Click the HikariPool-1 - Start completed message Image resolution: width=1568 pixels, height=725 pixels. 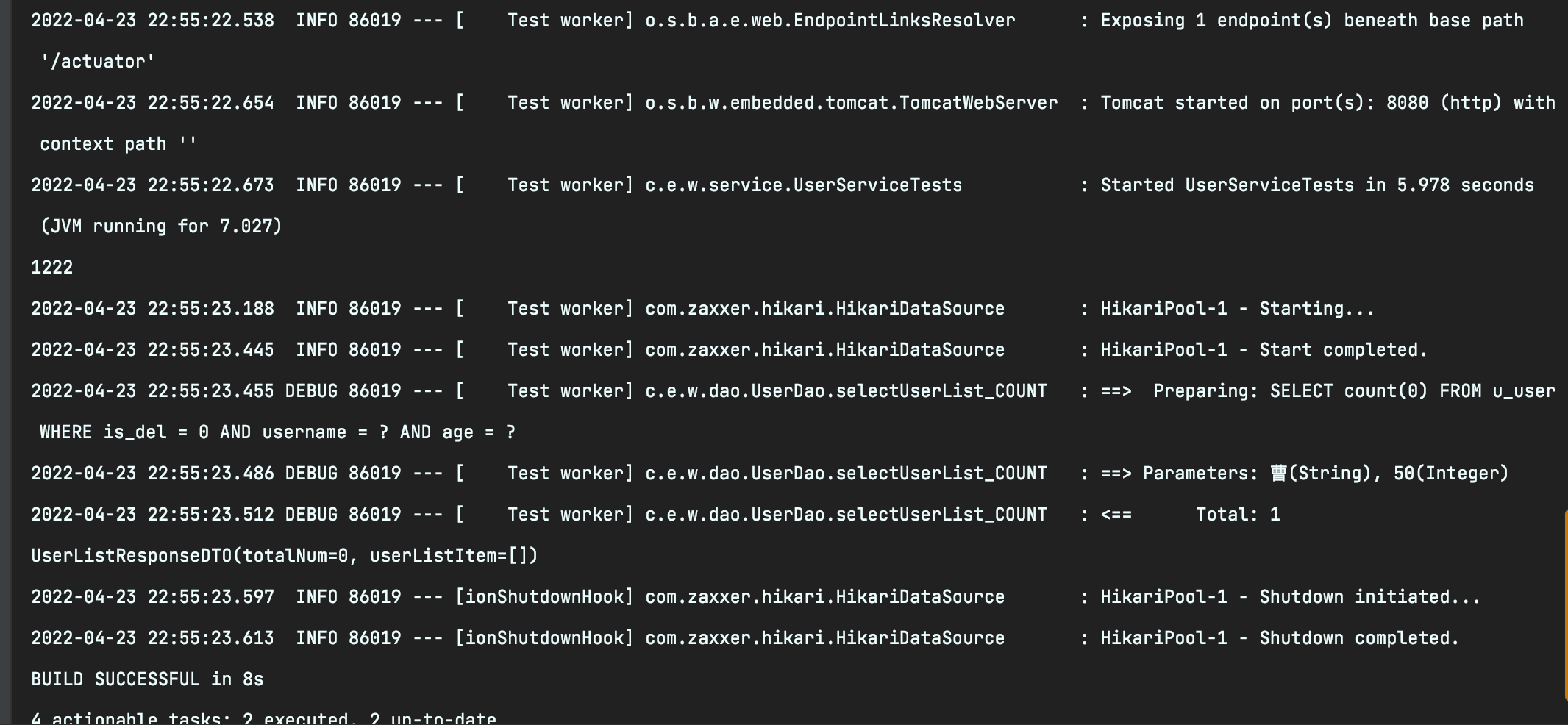pos(1264,349)
